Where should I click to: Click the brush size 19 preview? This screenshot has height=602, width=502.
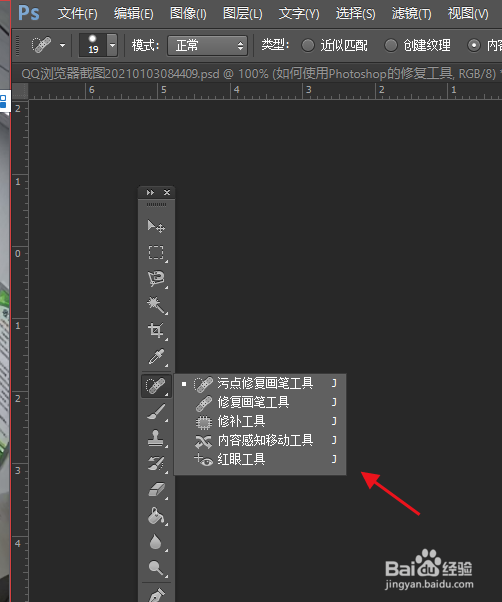coord(93,45)
